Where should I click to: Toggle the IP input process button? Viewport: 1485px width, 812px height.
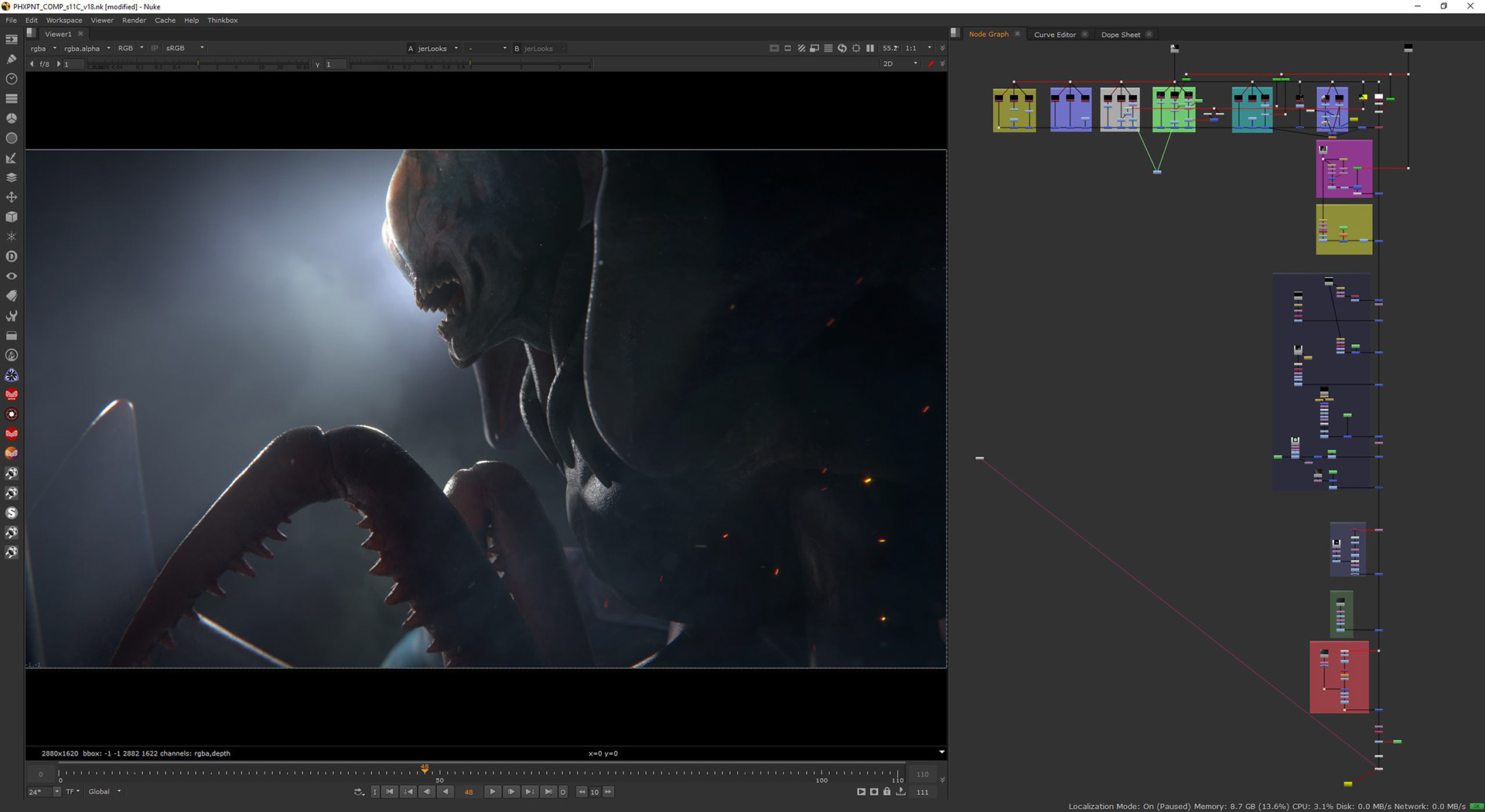coord(155,48)
